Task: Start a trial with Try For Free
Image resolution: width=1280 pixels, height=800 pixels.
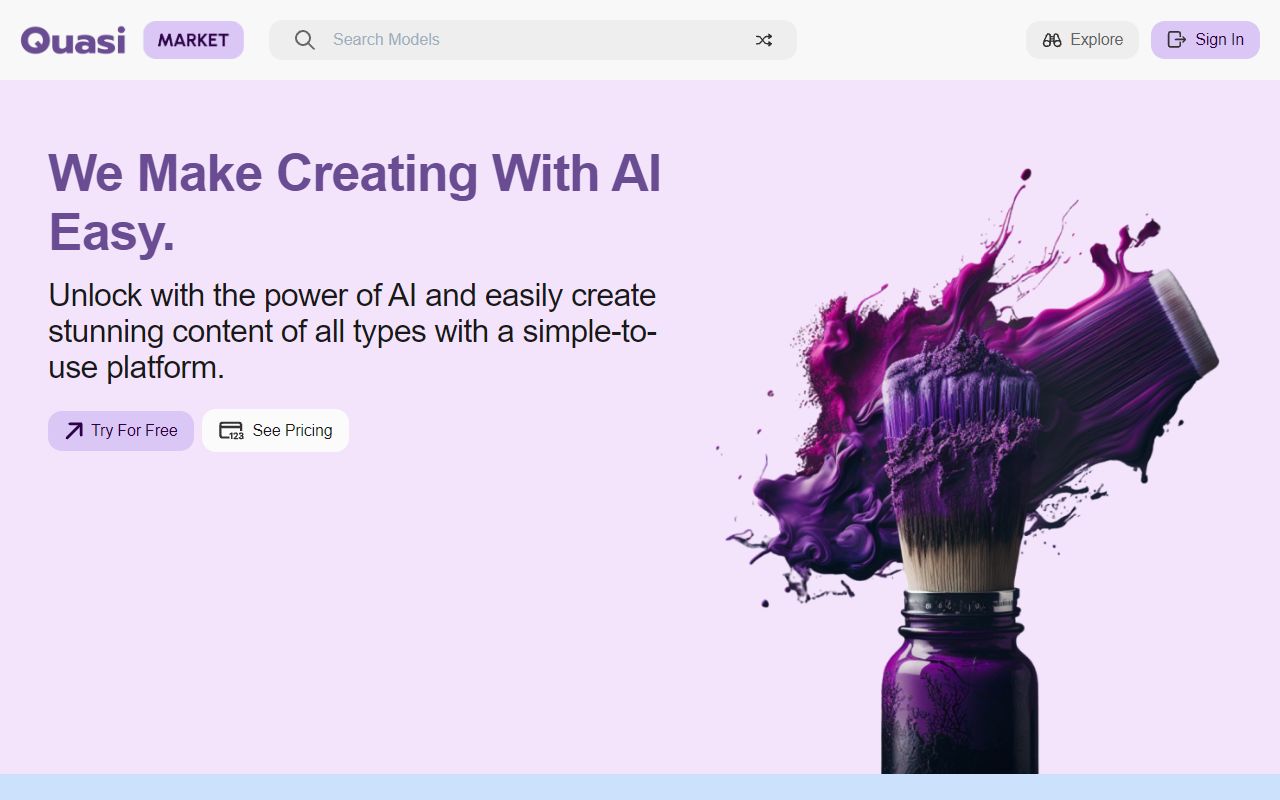Action: 121,430
